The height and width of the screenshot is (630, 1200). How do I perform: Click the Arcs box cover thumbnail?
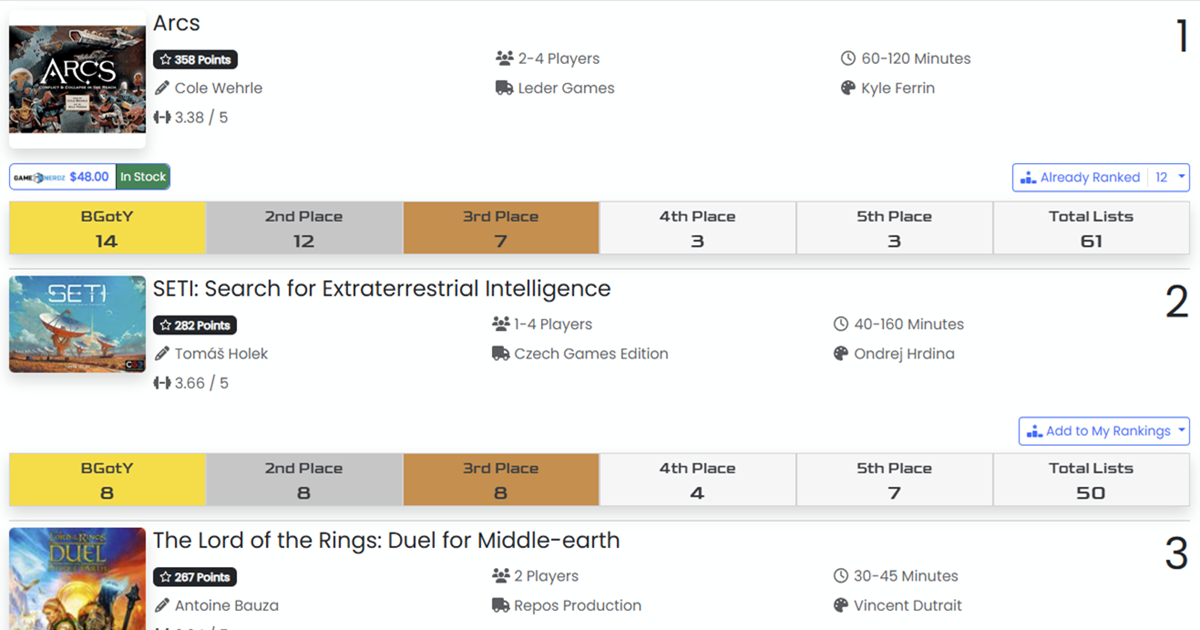(x=77, y=79)
